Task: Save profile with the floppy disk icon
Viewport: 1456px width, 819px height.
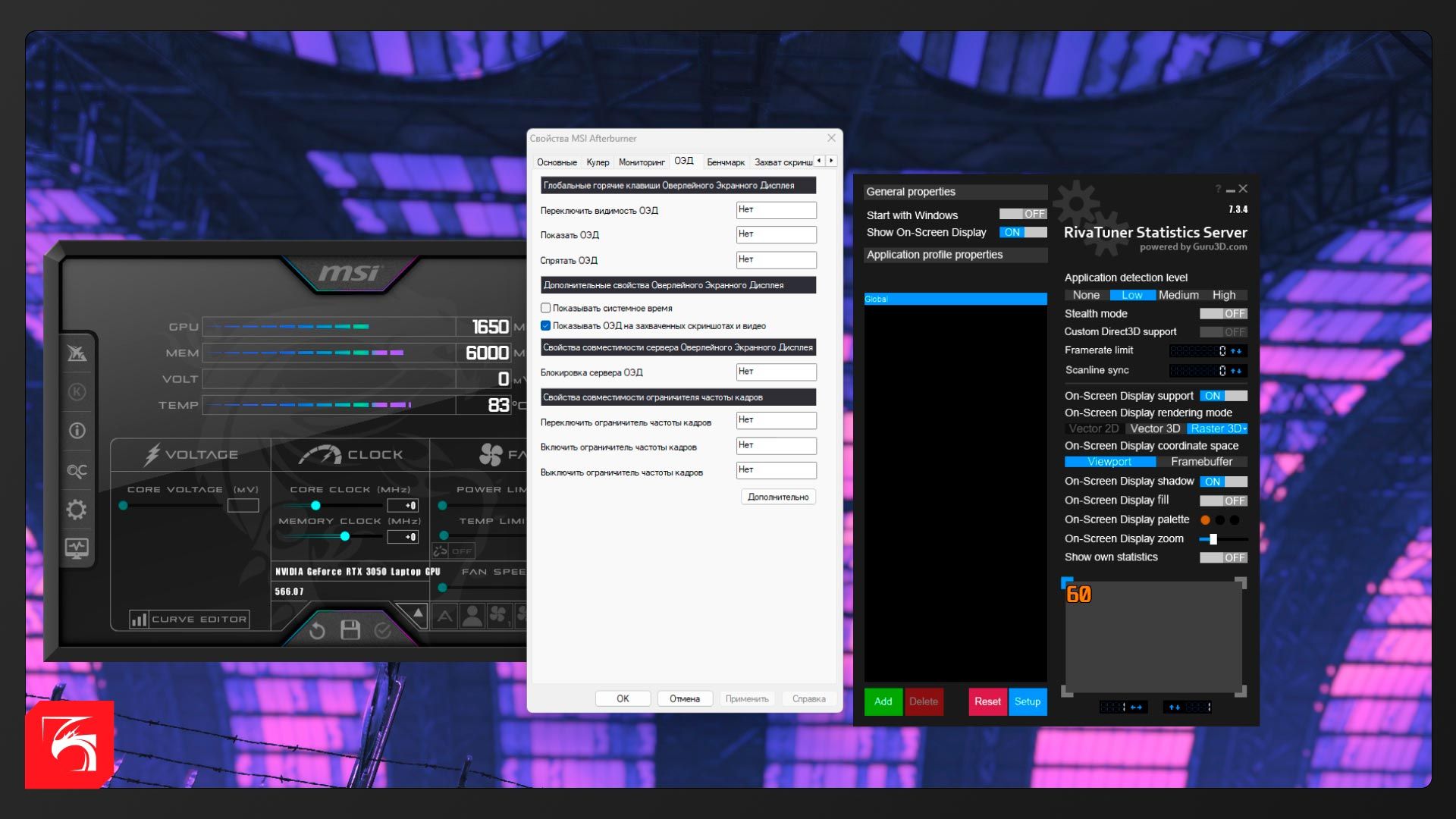Action: click(x=350, y=630)
